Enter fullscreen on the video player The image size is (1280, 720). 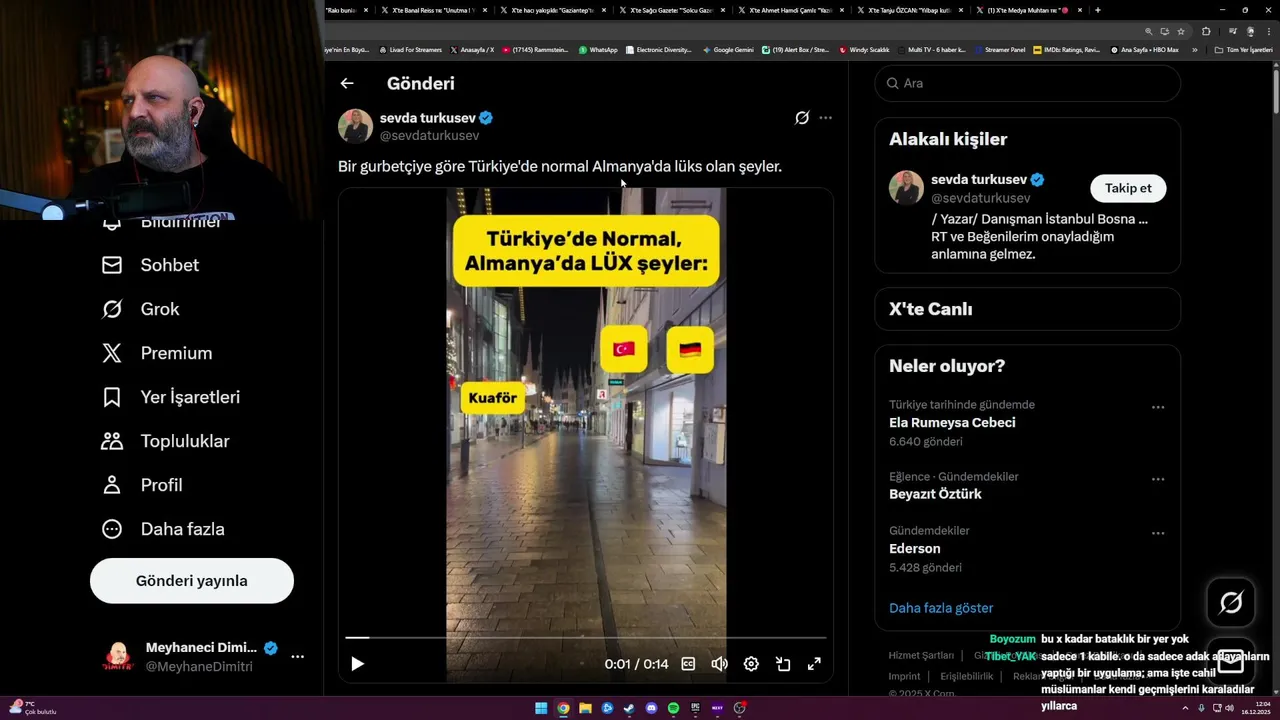point(814,664)
